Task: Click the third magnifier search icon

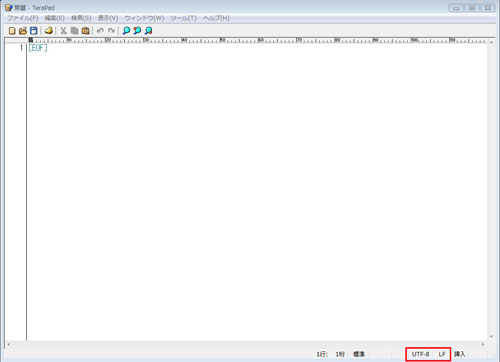Action: pyautogui.click(x=148, y=31)
